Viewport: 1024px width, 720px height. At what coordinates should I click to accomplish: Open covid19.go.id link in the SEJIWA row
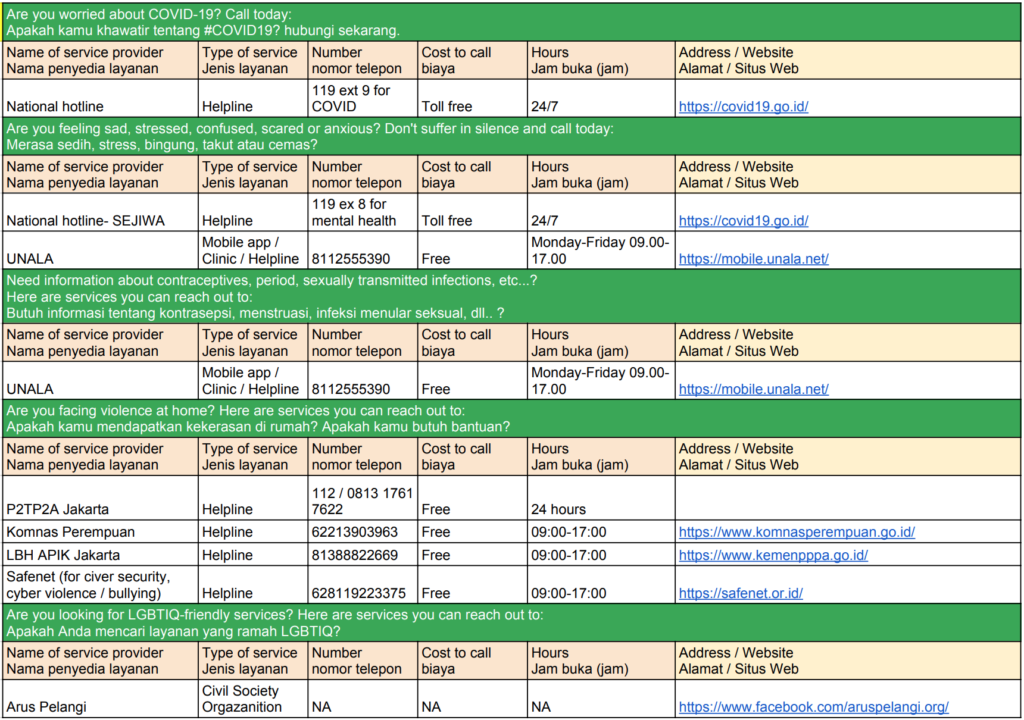pos(743,221)
